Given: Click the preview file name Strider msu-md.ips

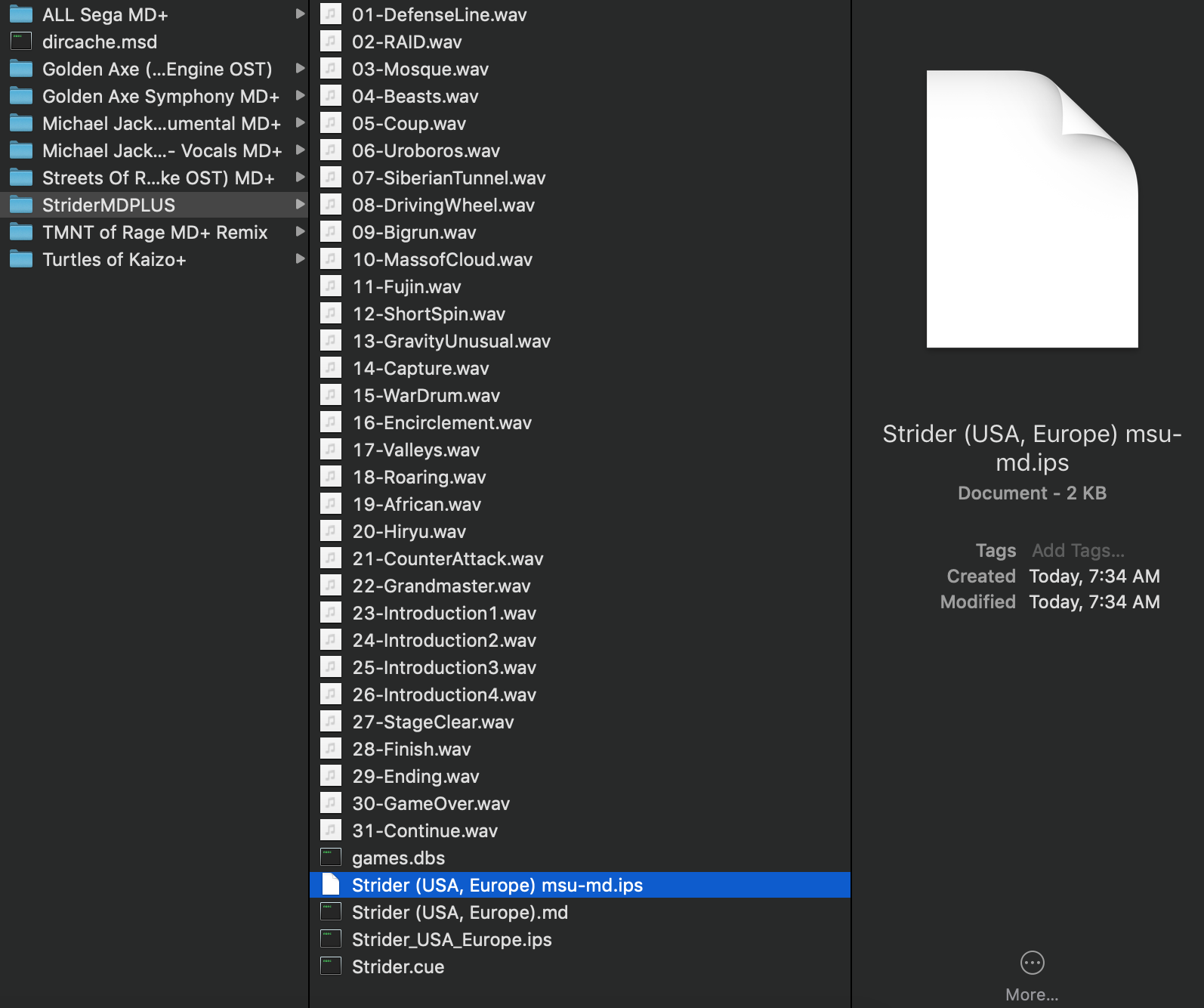Looking at the screenshot, I should tap(1032, 448).
